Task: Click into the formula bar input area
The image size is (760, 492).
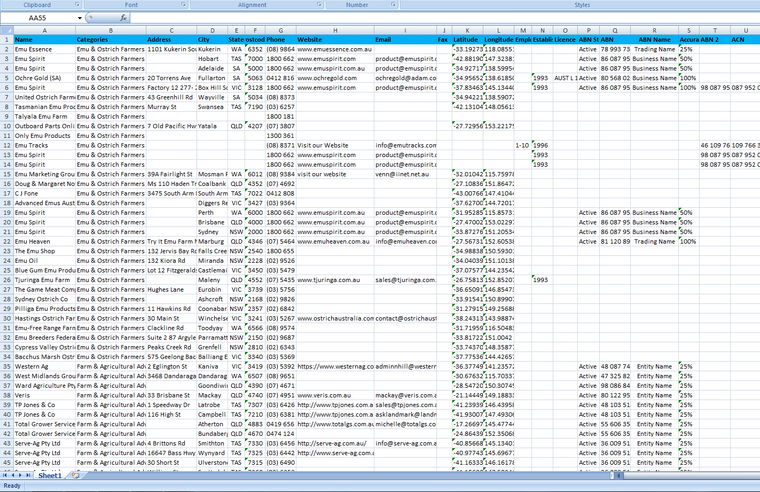Action: coord(443,18)
